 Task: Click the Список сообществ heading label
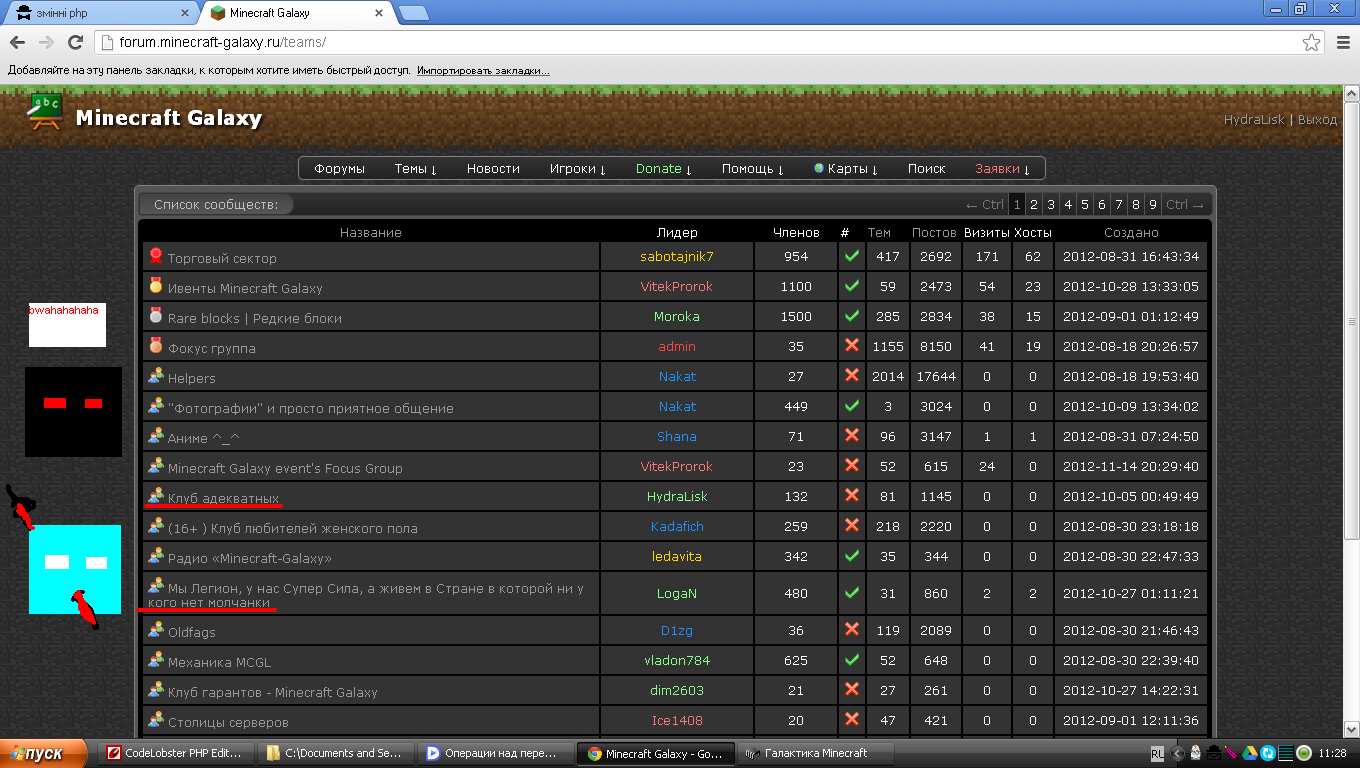[215, 205]
